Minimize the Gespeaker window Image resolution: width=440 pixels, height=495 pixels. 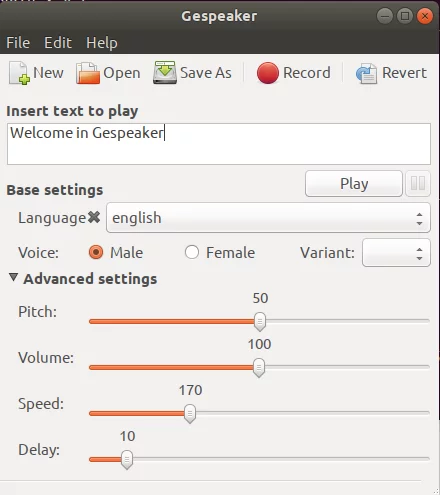[384, 16]
